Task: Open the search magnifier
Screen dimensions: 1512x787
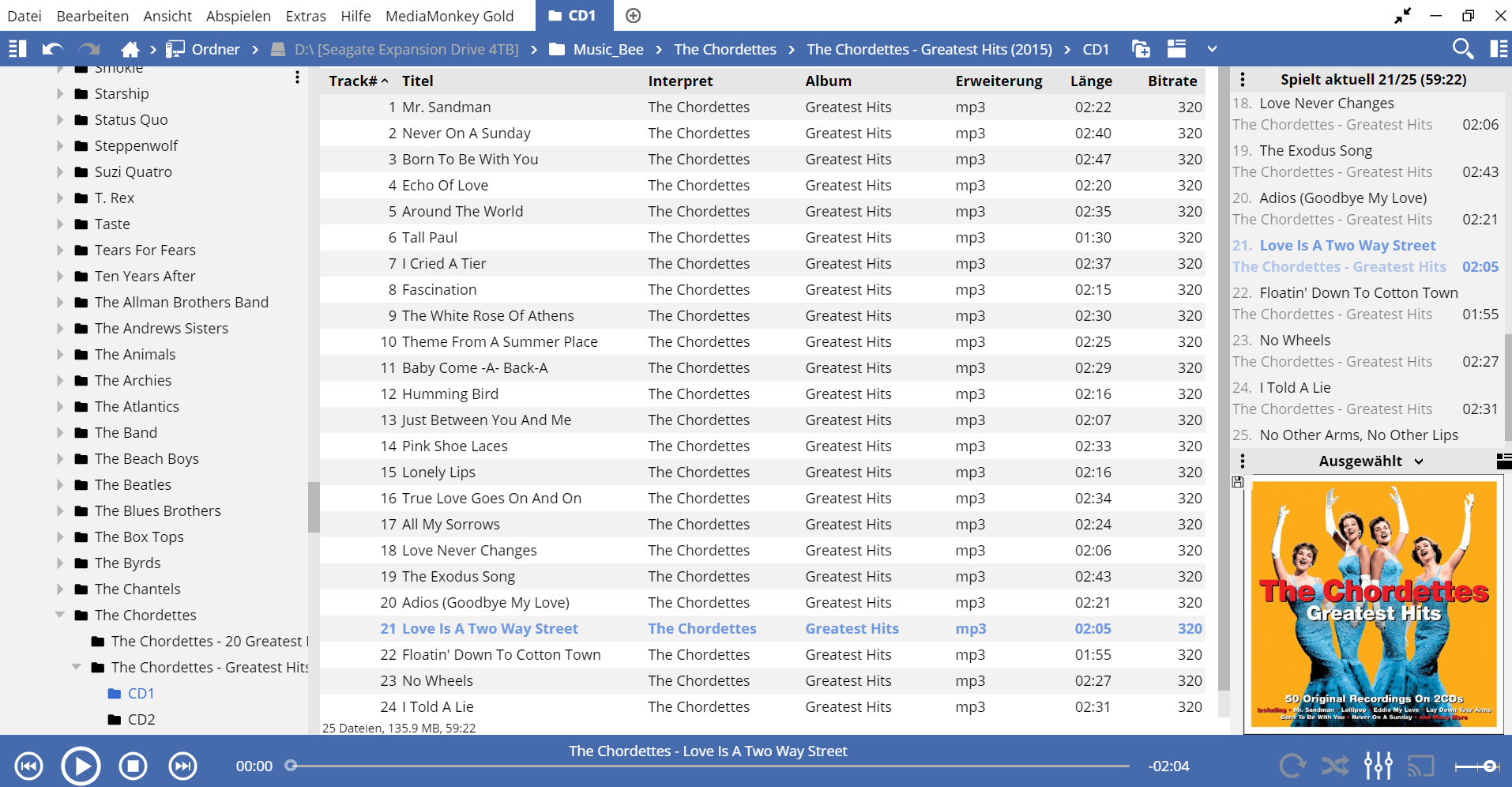Action: (x=1463, y=49)
